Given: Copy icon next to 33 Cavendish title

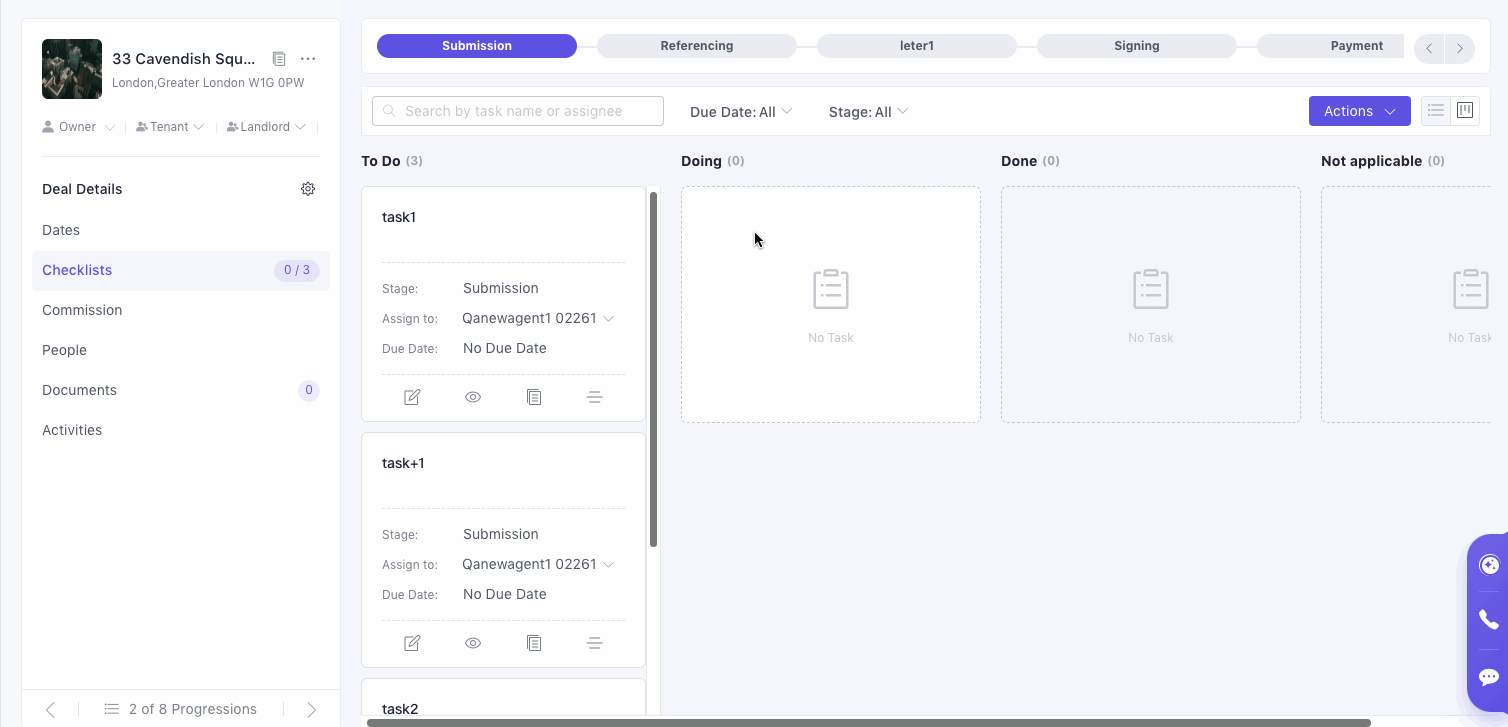Looking at the screenshot, I should point(279,59).
